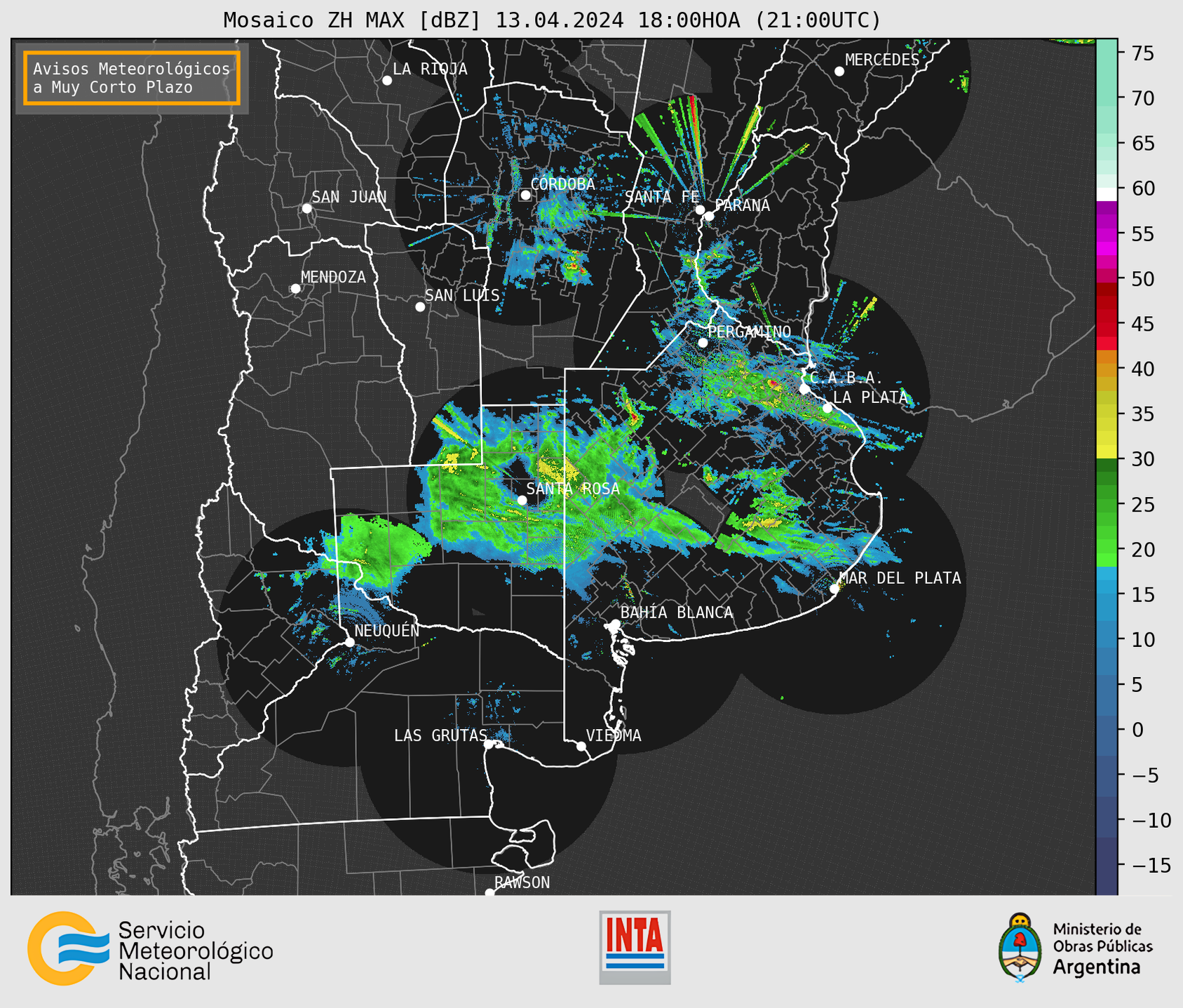This screenshot has width=1183, height=1008.
Task: Click the −15 dBZ label on color scale
Action: 1151,865
